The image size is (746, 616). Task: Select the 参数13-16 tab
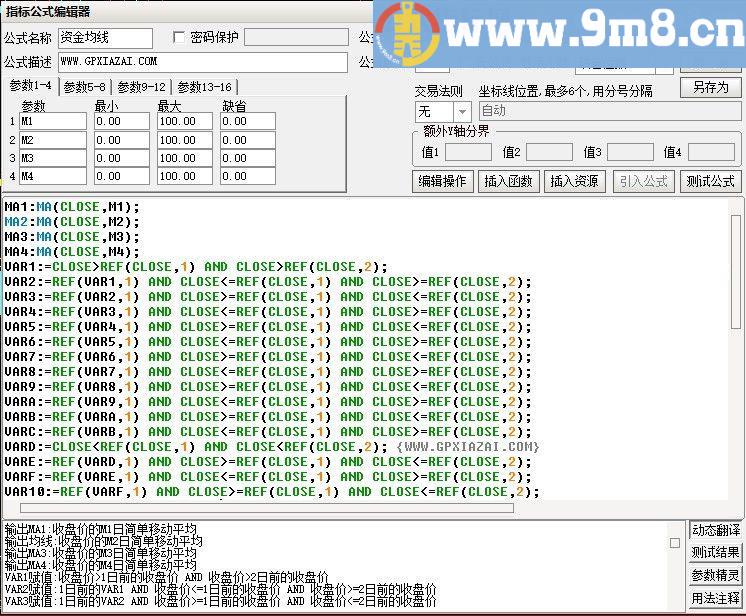click(x=204, y=87)
